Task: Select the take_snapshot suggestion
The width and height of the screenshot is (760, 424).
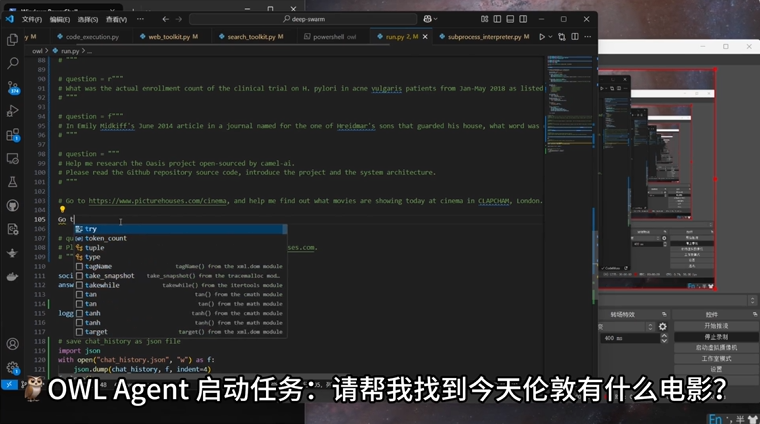Action: (180, 276)
